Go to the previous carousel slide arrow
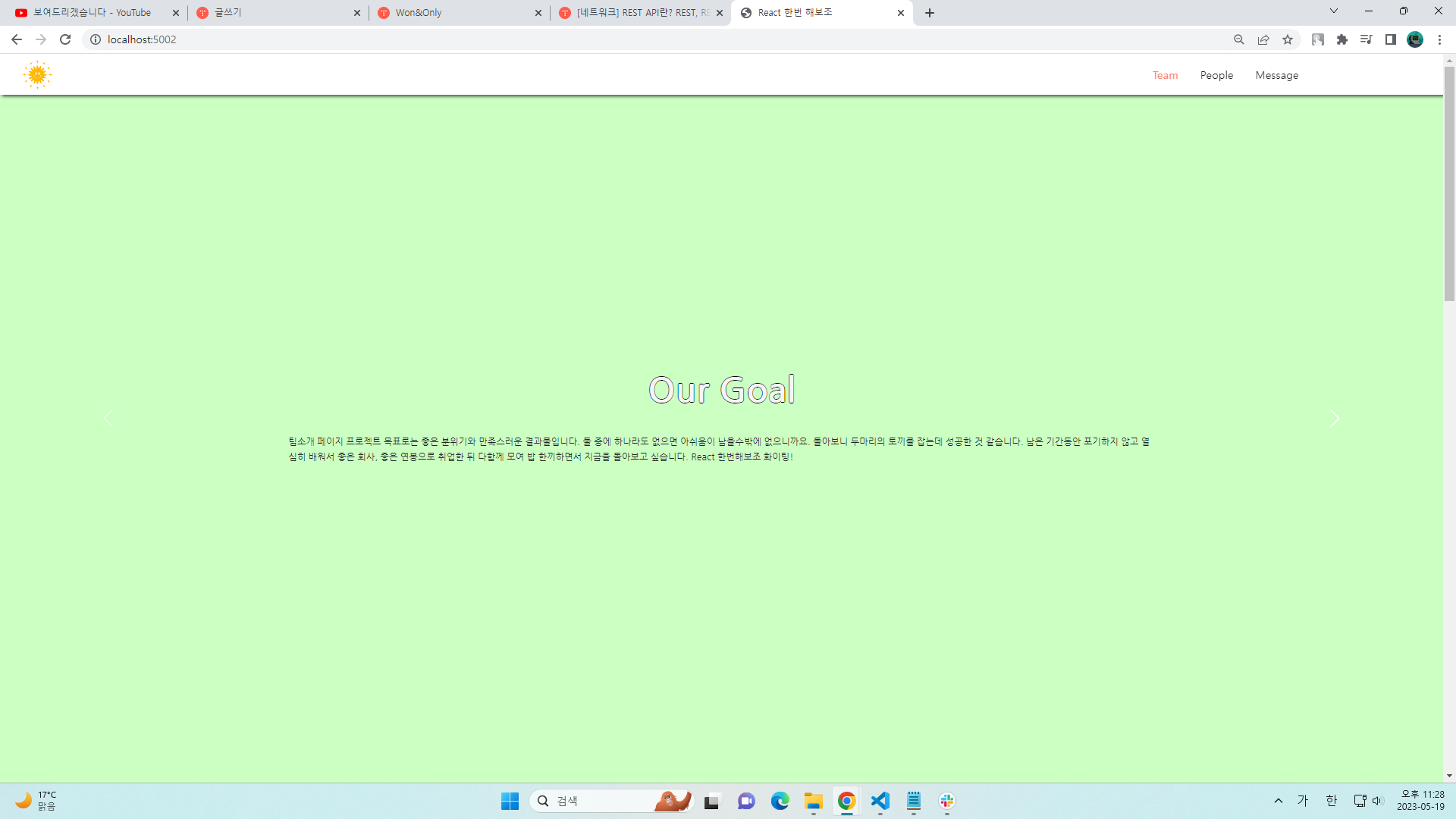The image size is (1456, 819). click(x=108, y=419)
